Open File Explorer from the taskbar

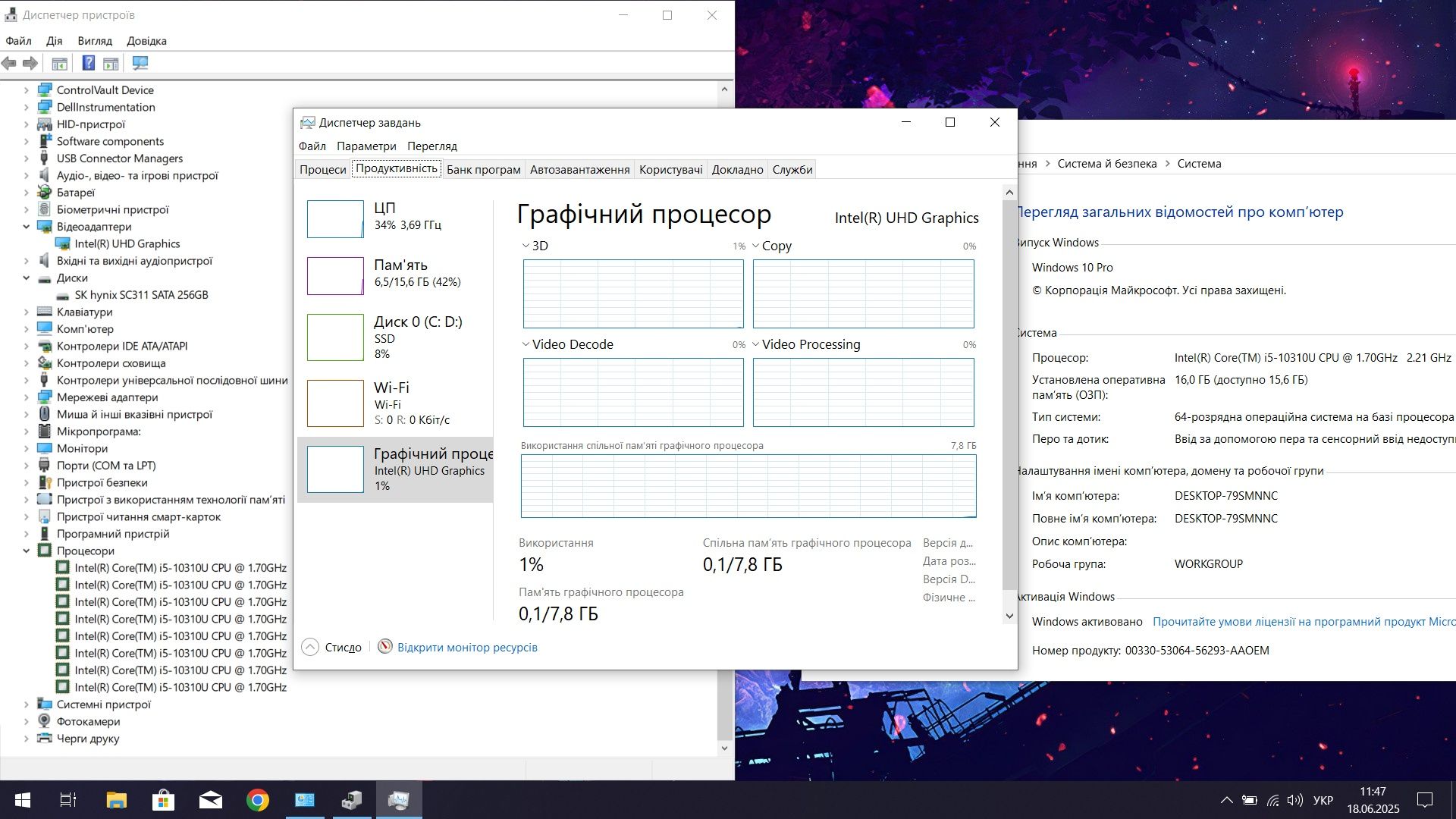click(116, 800)
